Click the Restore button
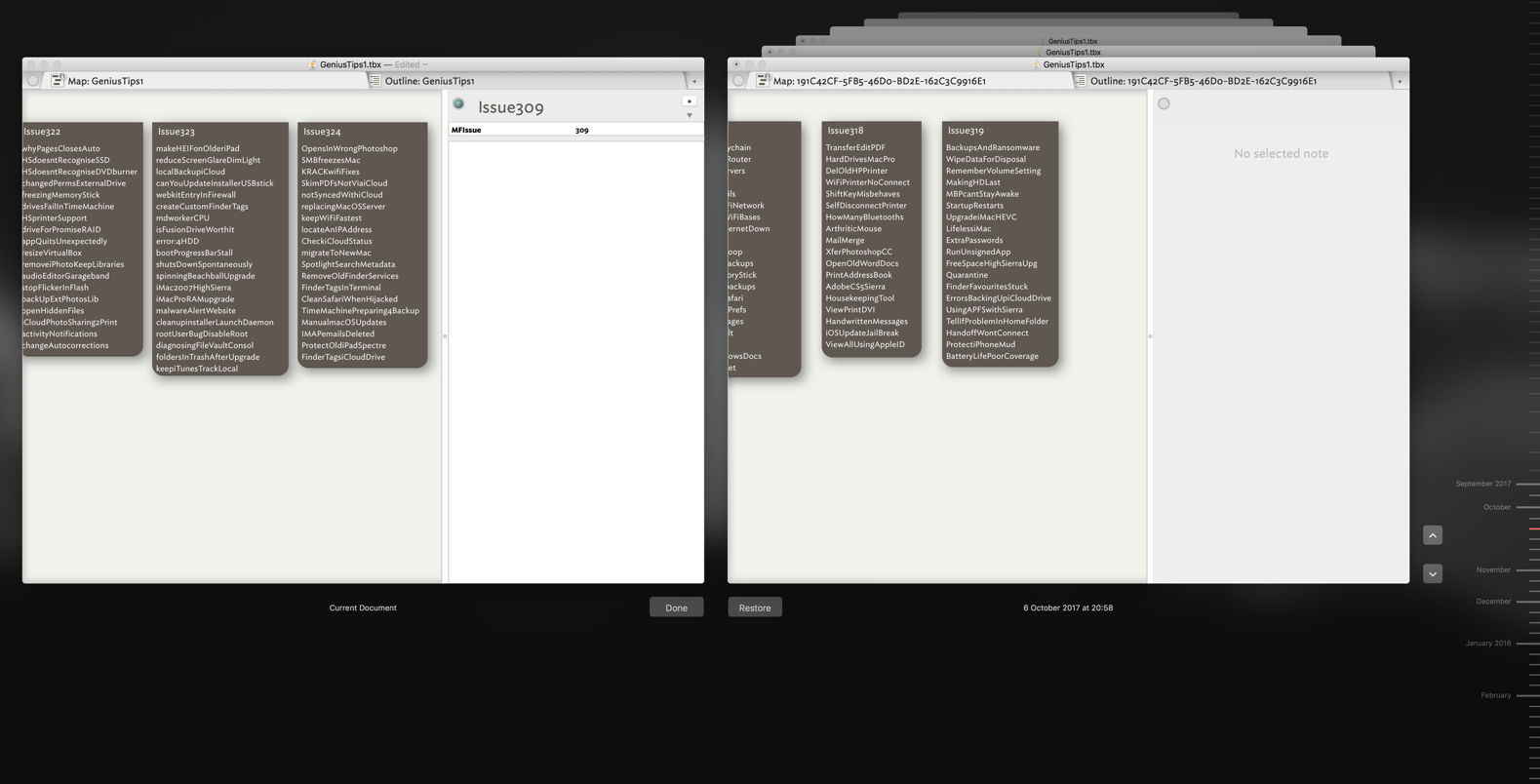 click(754, 608)
